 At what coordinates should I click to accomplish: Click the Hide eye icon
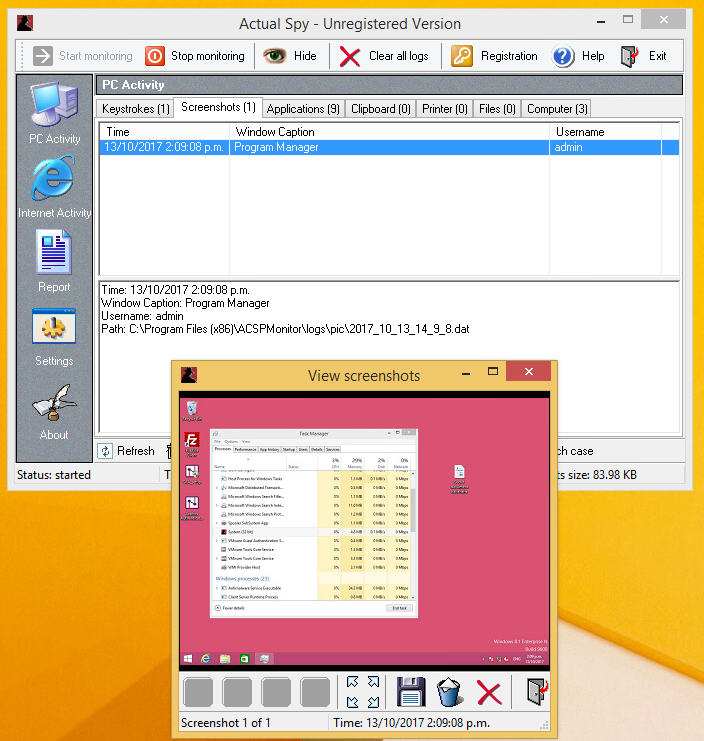[x=274, y=56]
